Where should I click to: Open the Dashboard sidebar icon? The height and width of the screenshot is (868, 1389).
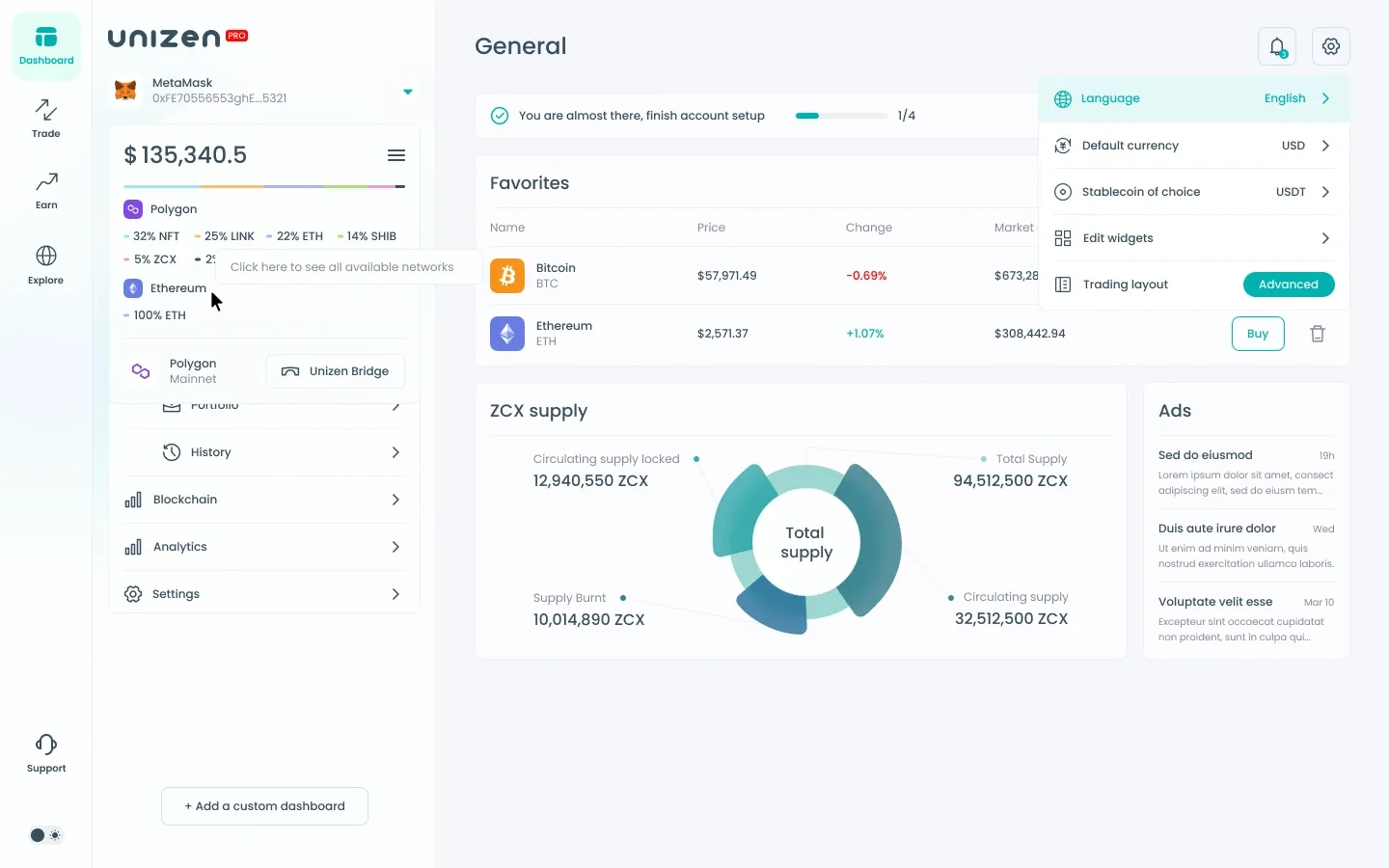pyautogui.click(x=46, y=46)
